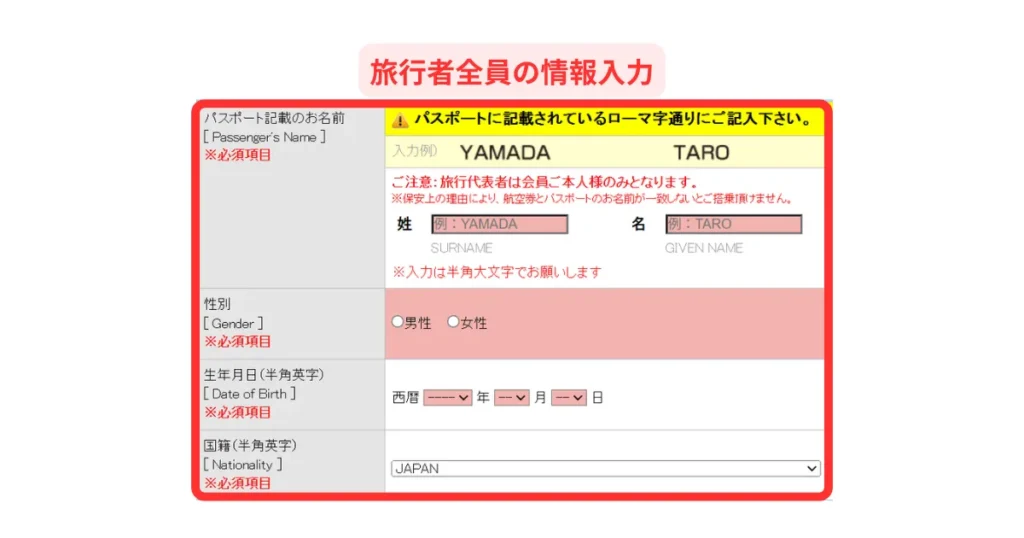Image resolution: width=1024 pixels, height=538 pixels.
Task: Open the birth day dropdown
Action: point(568,398)
